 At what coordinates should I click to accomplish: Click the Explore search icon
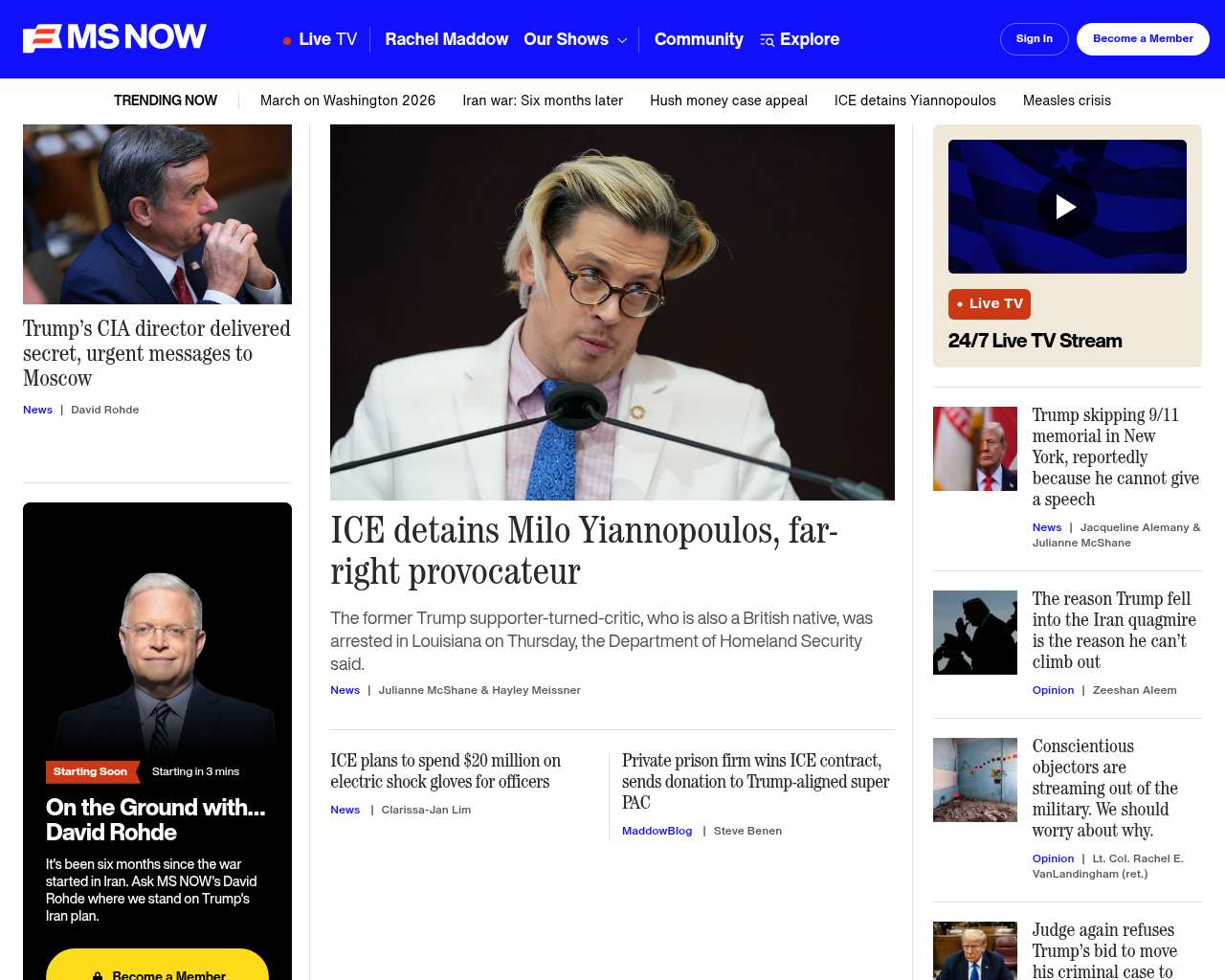[x=767, y=40]
